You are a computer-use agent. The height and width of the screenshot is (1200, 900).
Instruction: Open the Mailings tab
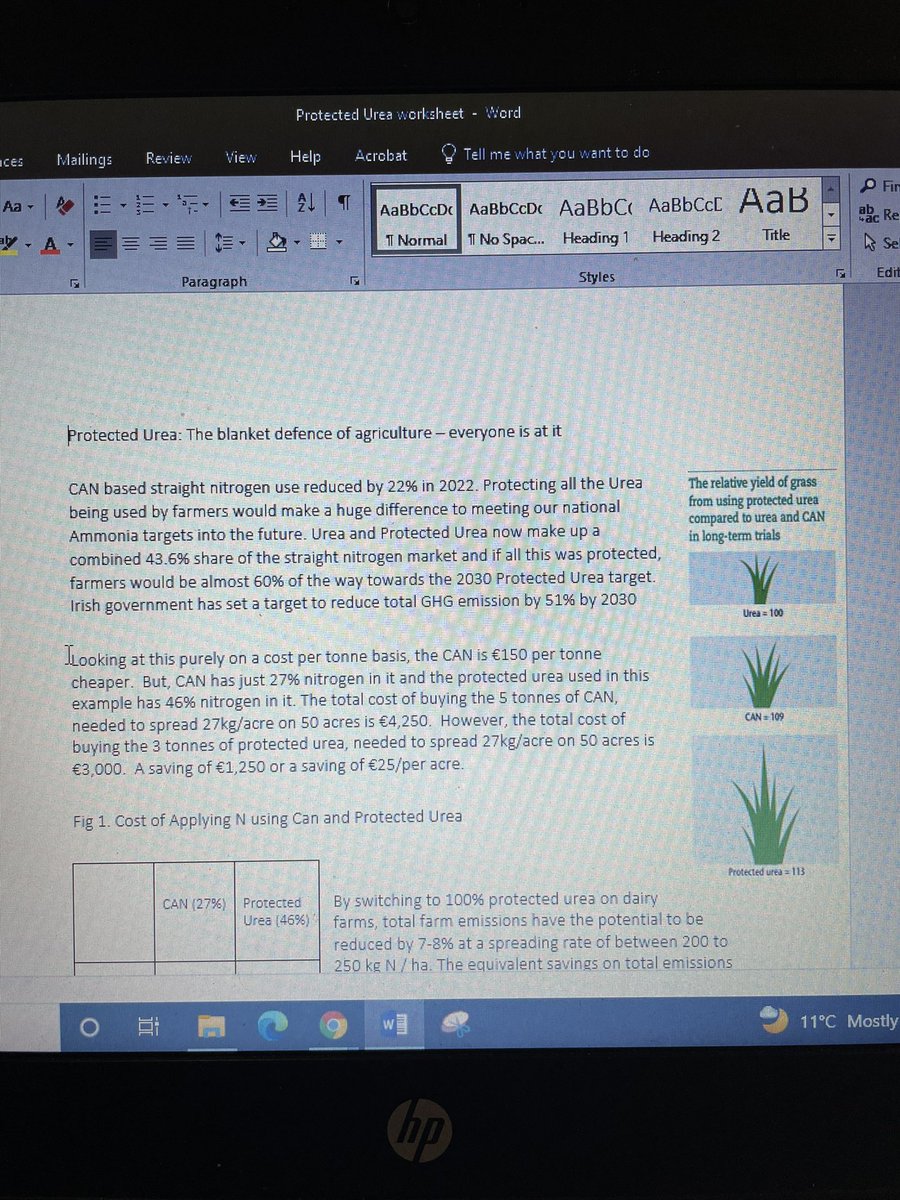(x=84, y=159)
